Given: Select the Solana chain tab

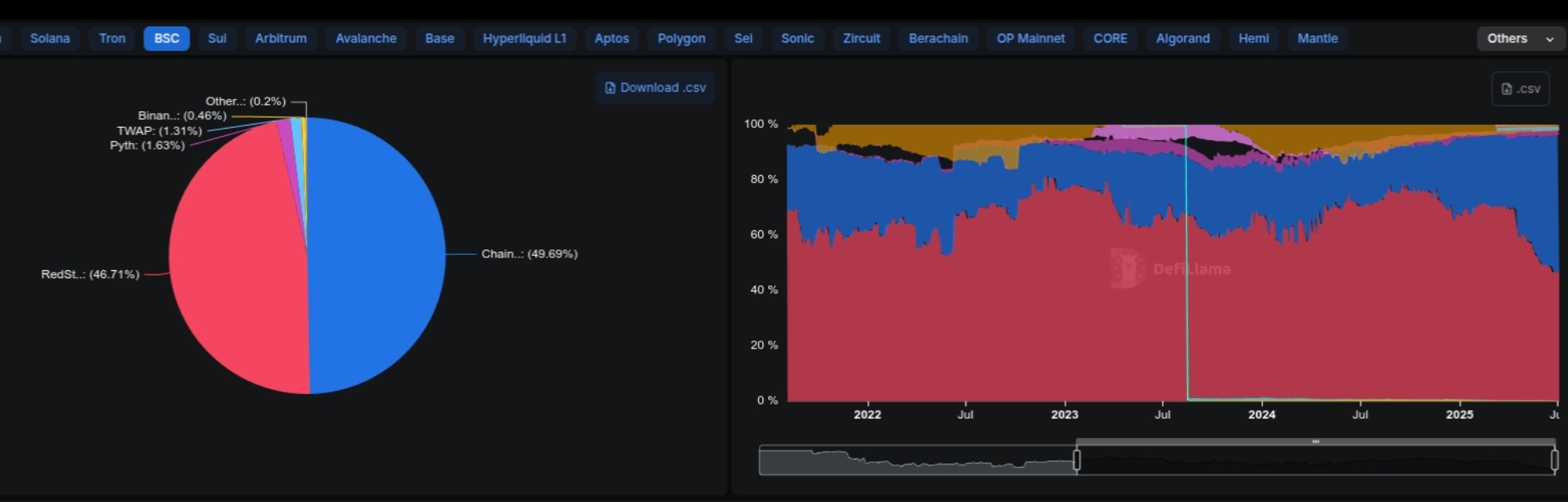Looking at the screenshot, I should pyautogui.click(x=50, y=38).
